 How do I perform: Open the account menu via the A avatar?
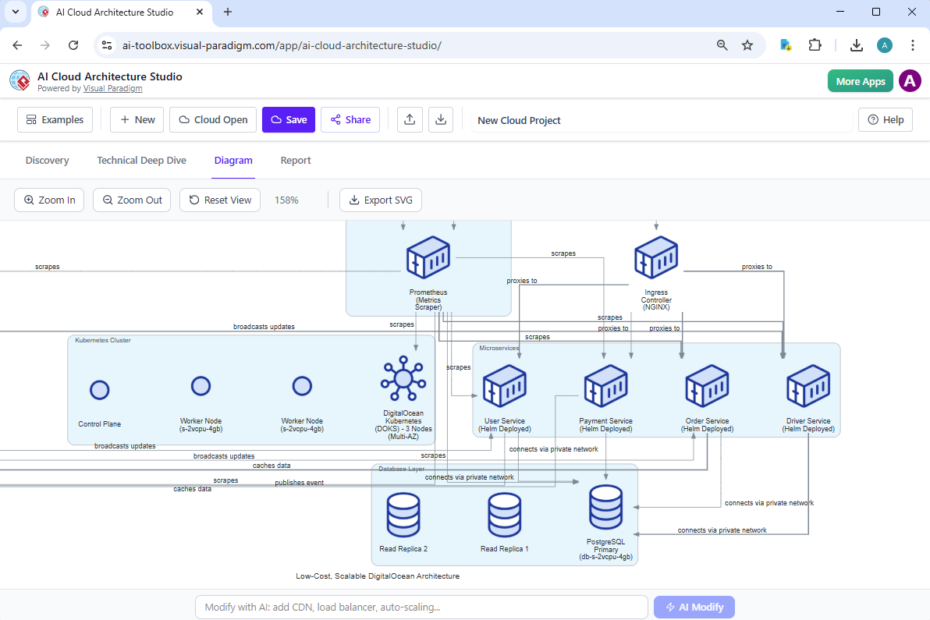909,80
